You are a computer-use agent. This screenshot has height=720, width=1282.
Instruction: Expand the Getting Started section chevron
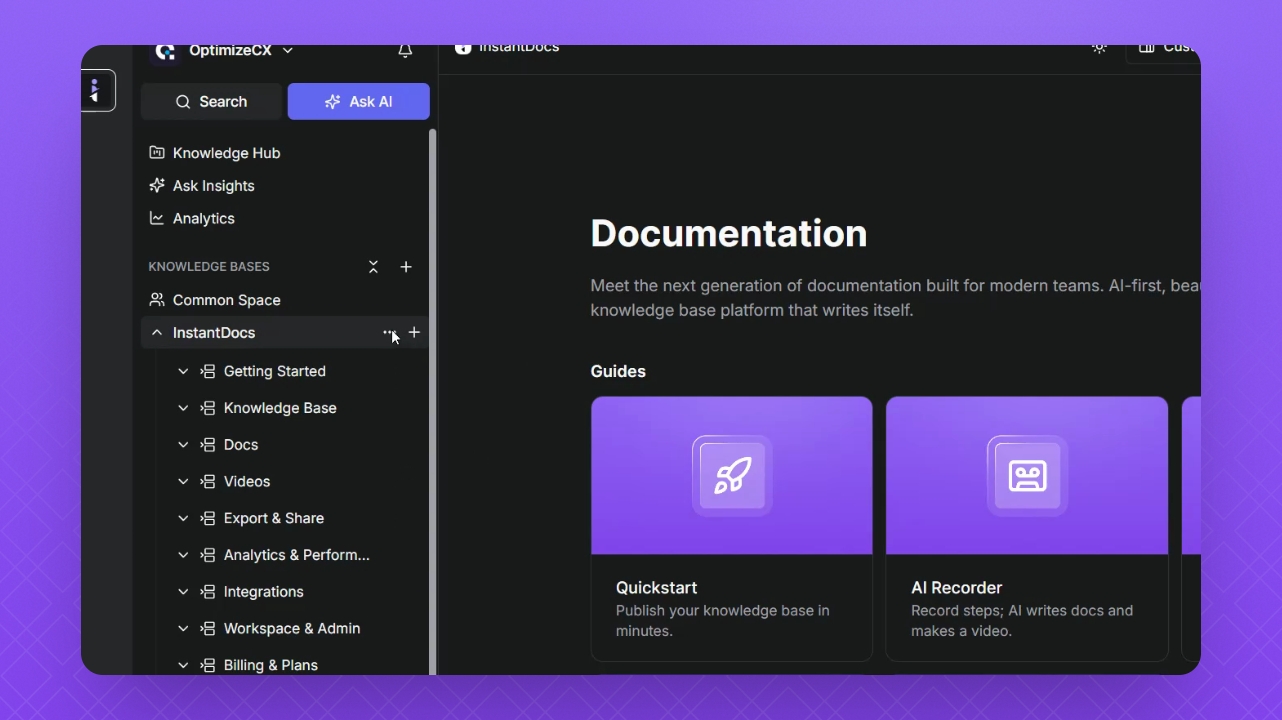tap(183, 371)
